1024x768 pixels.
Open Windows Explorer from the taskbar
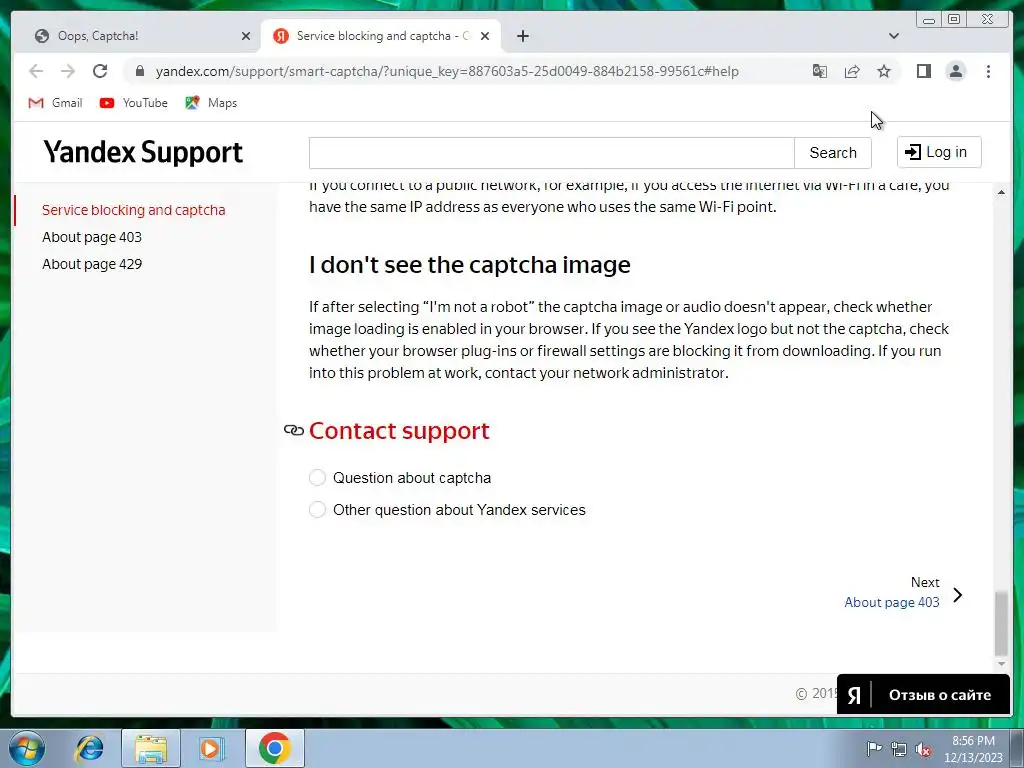pos(151,748)
